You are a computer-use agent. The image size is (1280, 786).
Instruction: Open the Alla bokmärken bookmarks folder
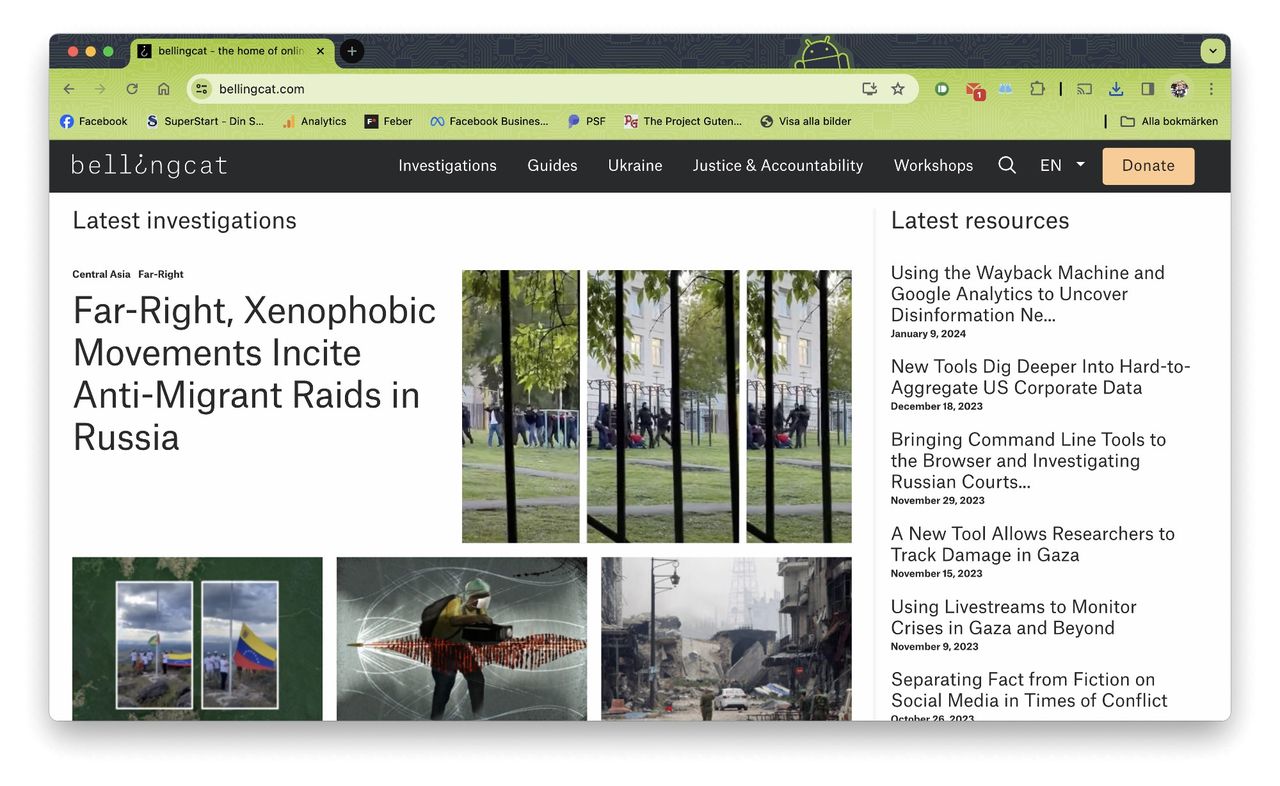[1168, 121]
